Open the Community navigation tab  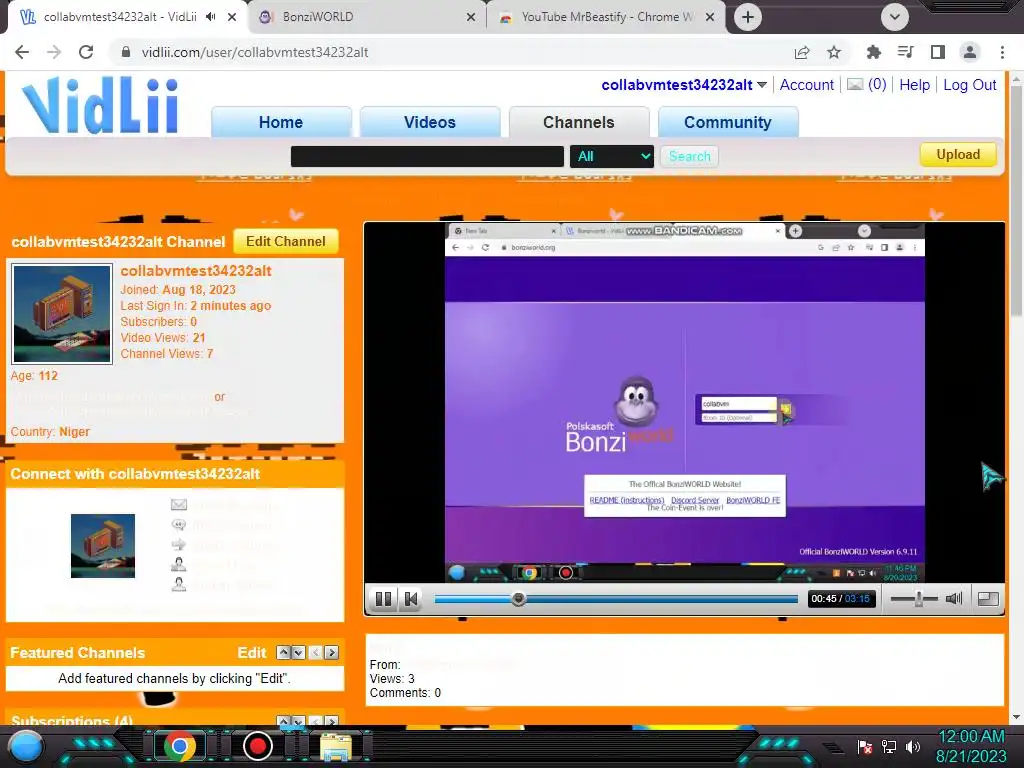point(728,122)
